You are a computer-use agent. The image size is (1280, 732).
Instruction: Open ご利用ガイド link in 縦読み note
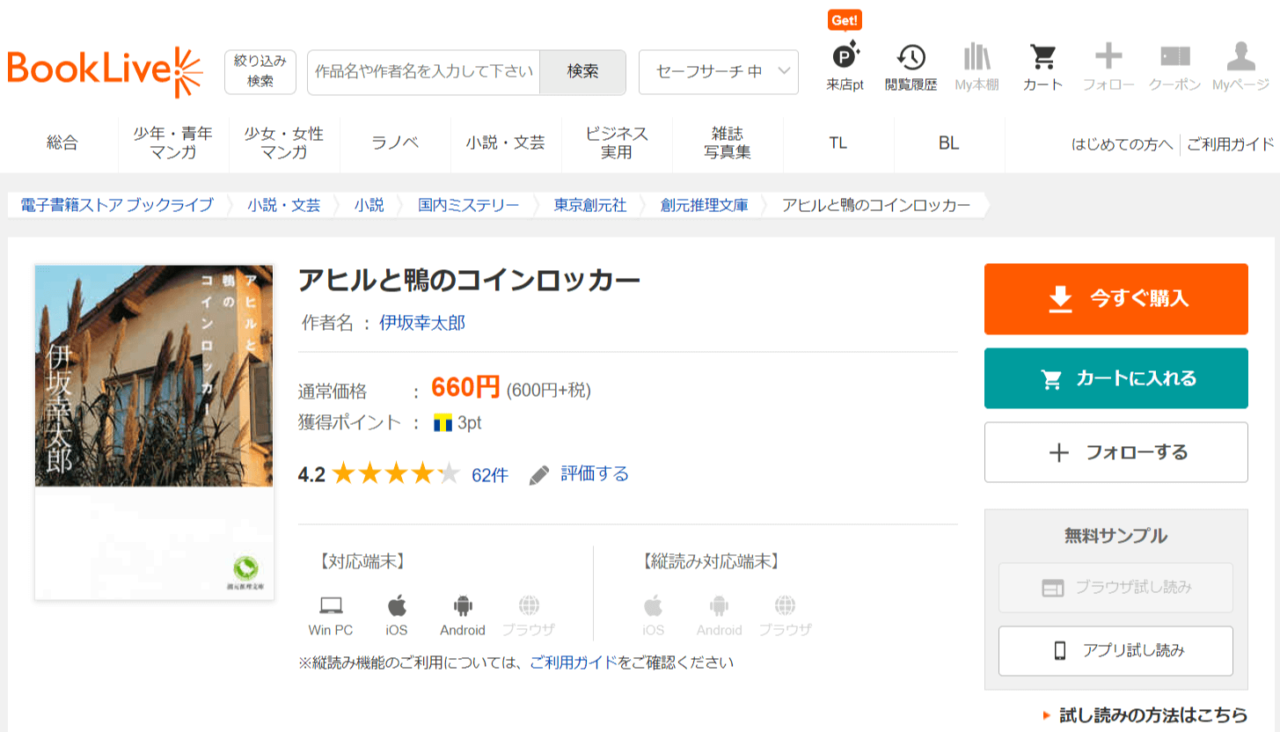[573, 662]
